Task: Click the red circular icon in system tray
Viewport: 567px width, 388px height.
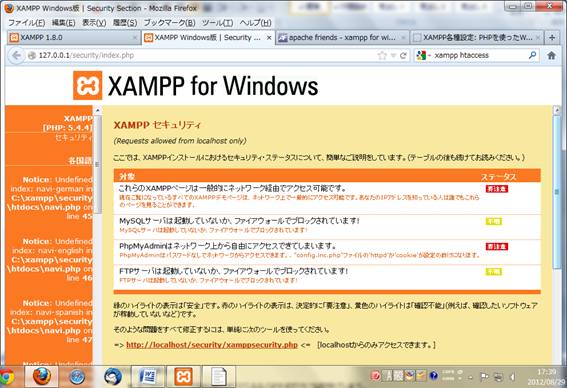Action: (x=376, y=376)
